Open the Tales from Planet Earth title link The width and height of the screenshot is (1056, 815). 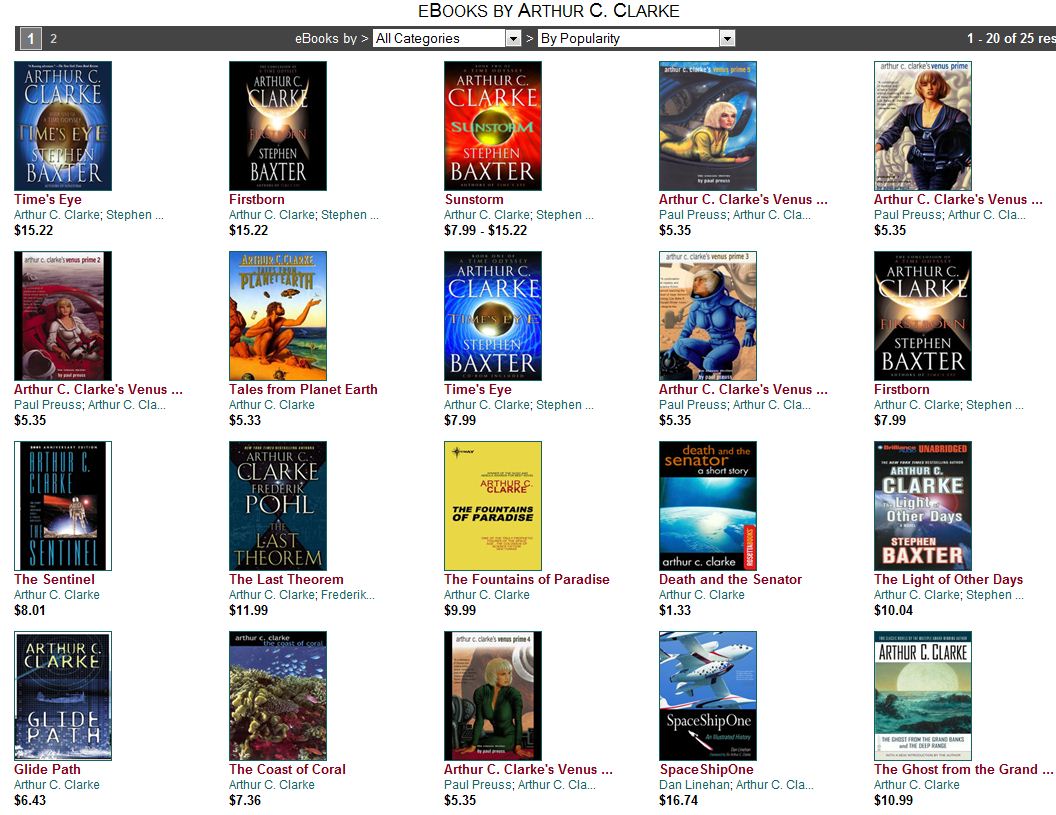pos(303,389)
